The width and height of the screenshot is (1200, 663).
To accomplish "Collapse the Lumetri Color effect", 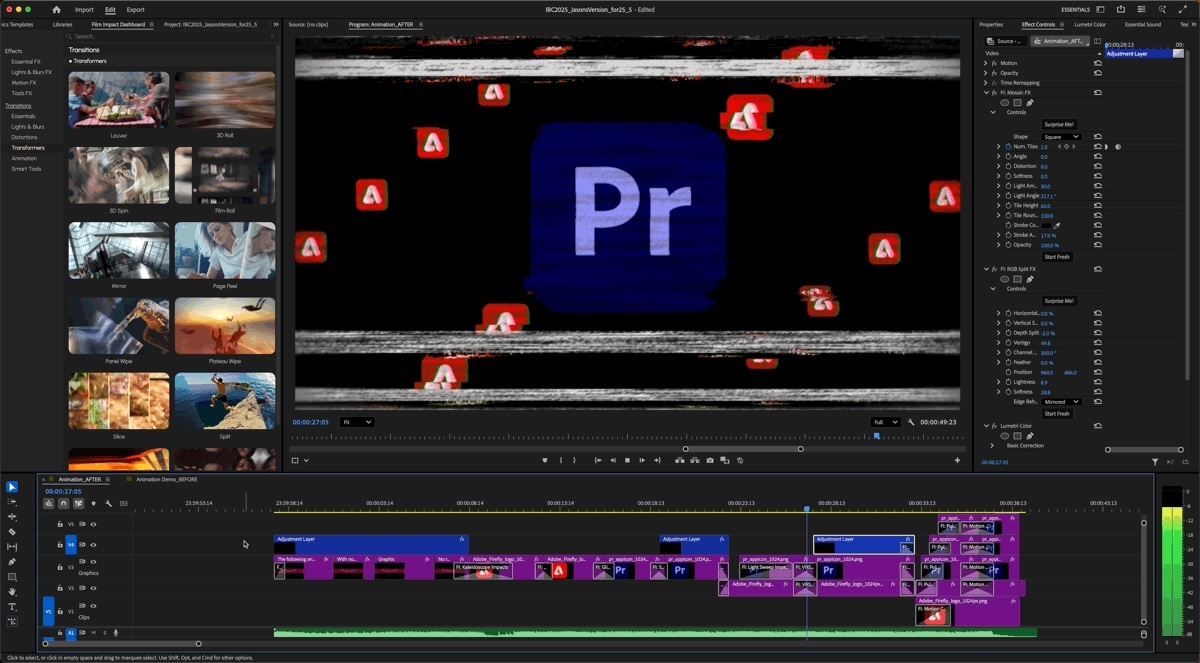I will [x=986, y=426].
